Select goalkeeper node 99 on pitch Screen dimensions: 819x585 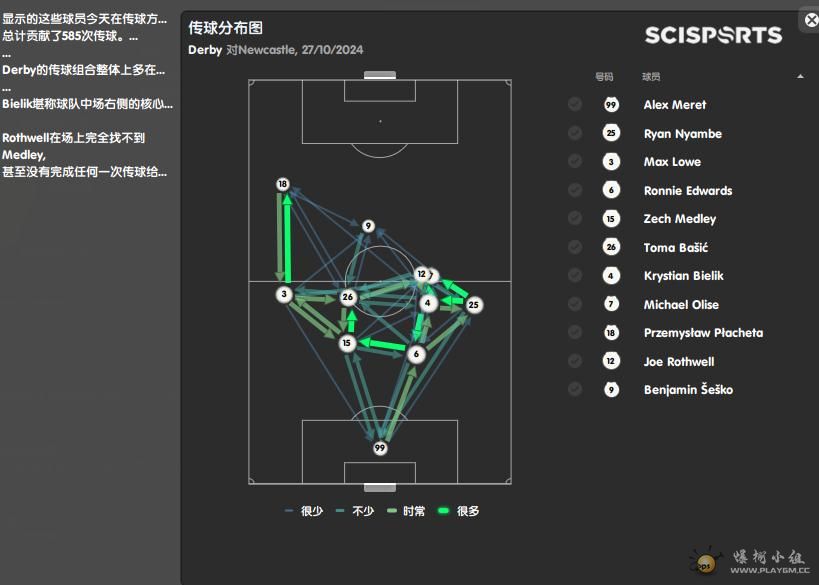tap(380, 448)
